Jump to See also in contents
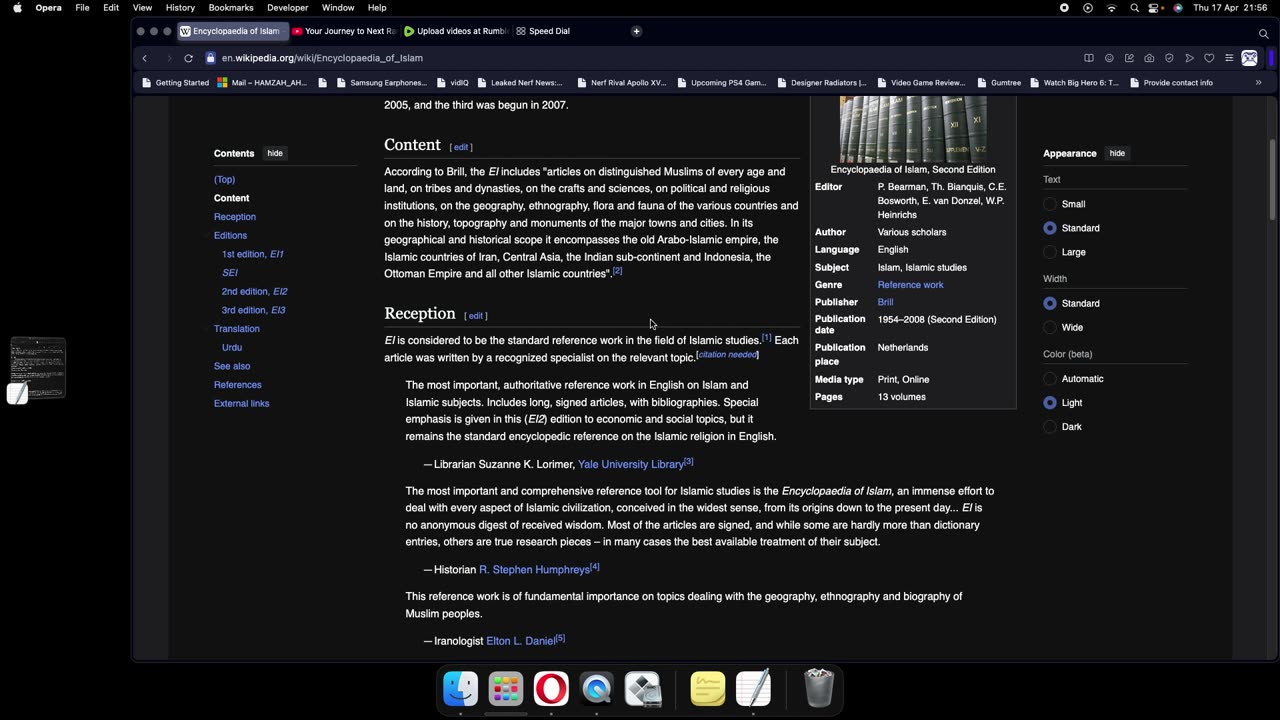 tap(232, 366)
